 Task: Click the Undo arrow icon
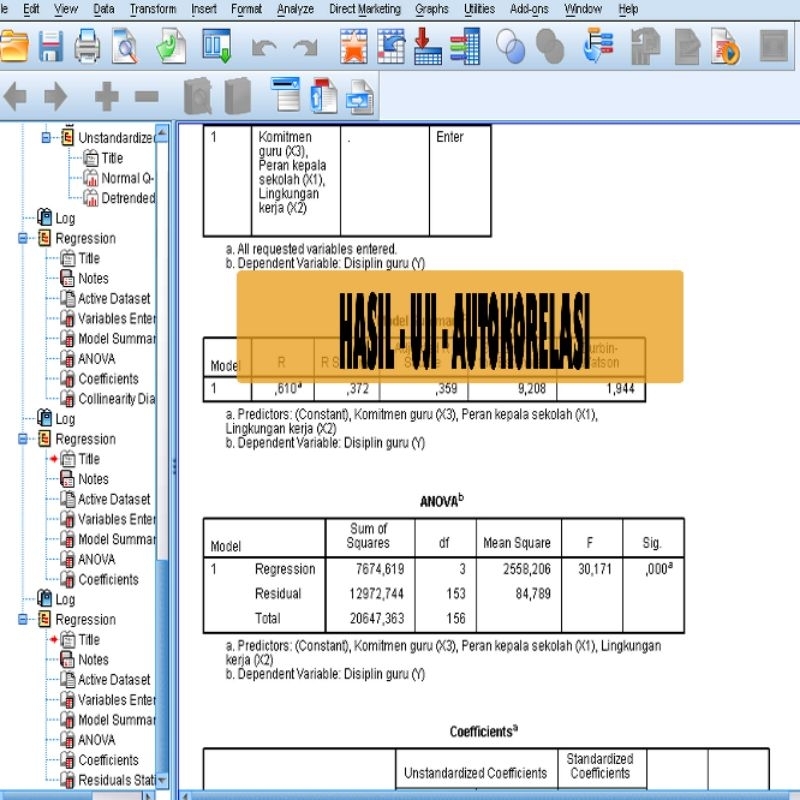point(264,48)
